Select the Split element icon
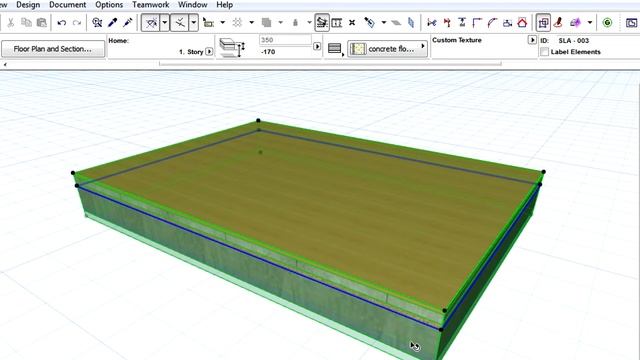 pos(432,23)
